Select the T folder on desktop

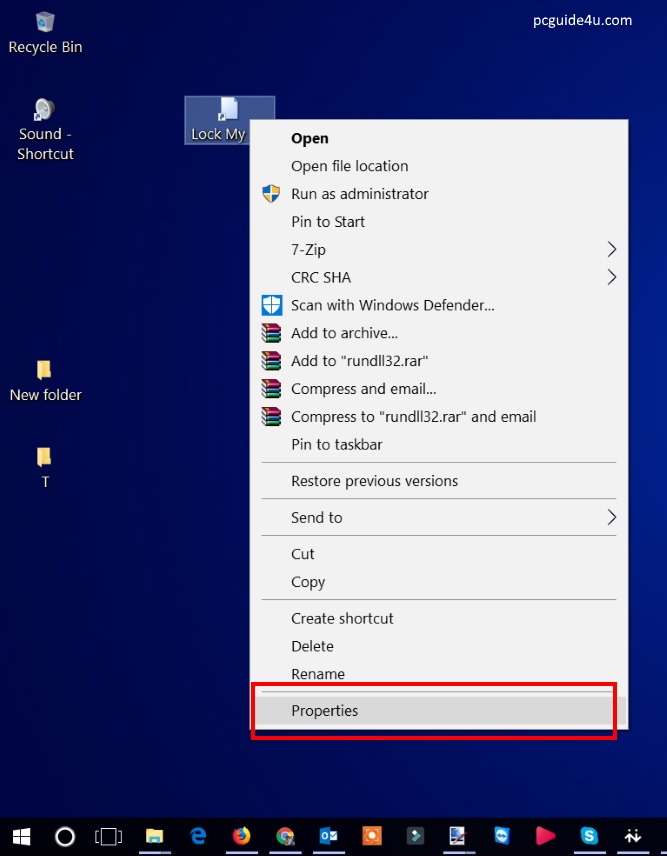pos(44,459)
